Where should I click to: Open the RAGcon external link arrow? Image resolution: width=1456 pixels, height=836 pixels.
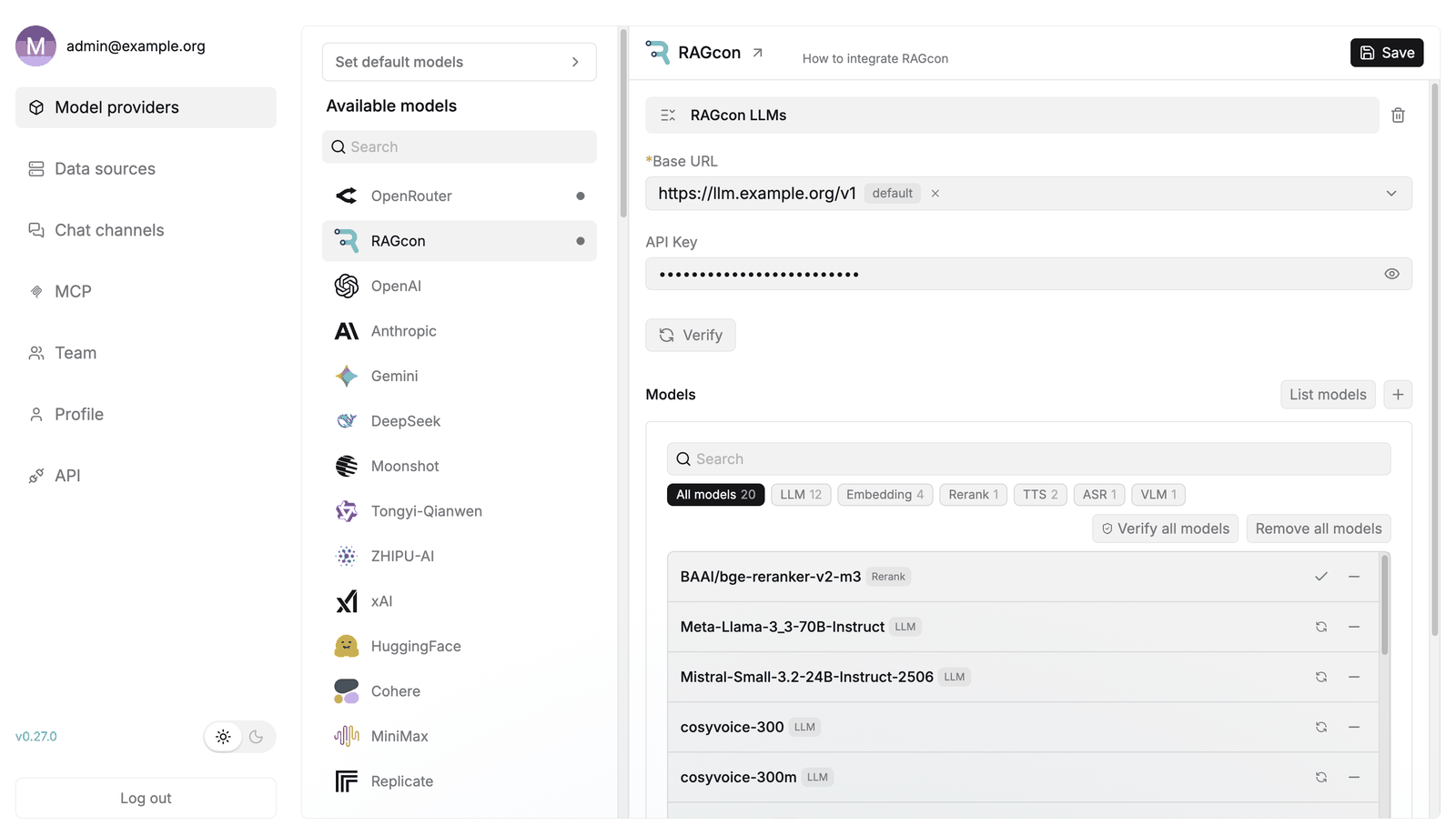click(x=757, y=53)
